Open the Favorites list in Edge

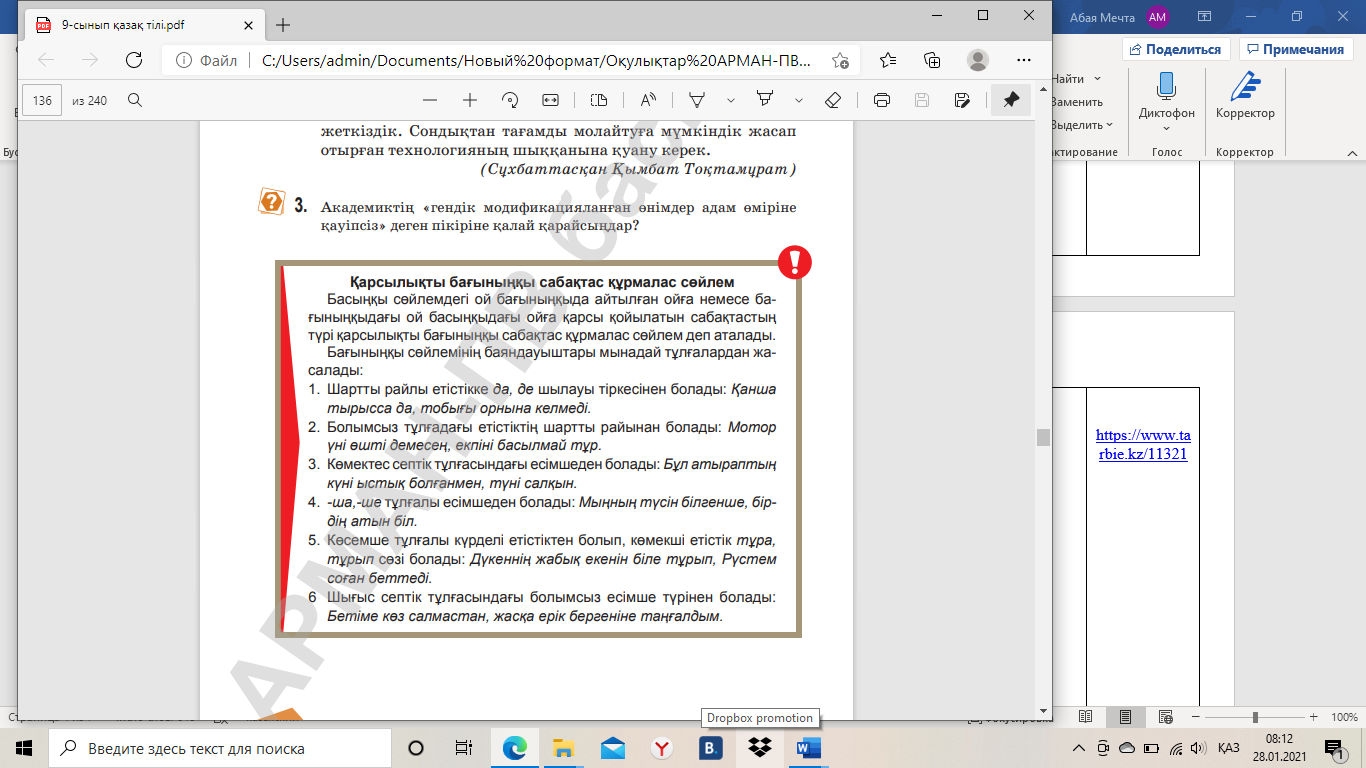(x=887, y=60)
